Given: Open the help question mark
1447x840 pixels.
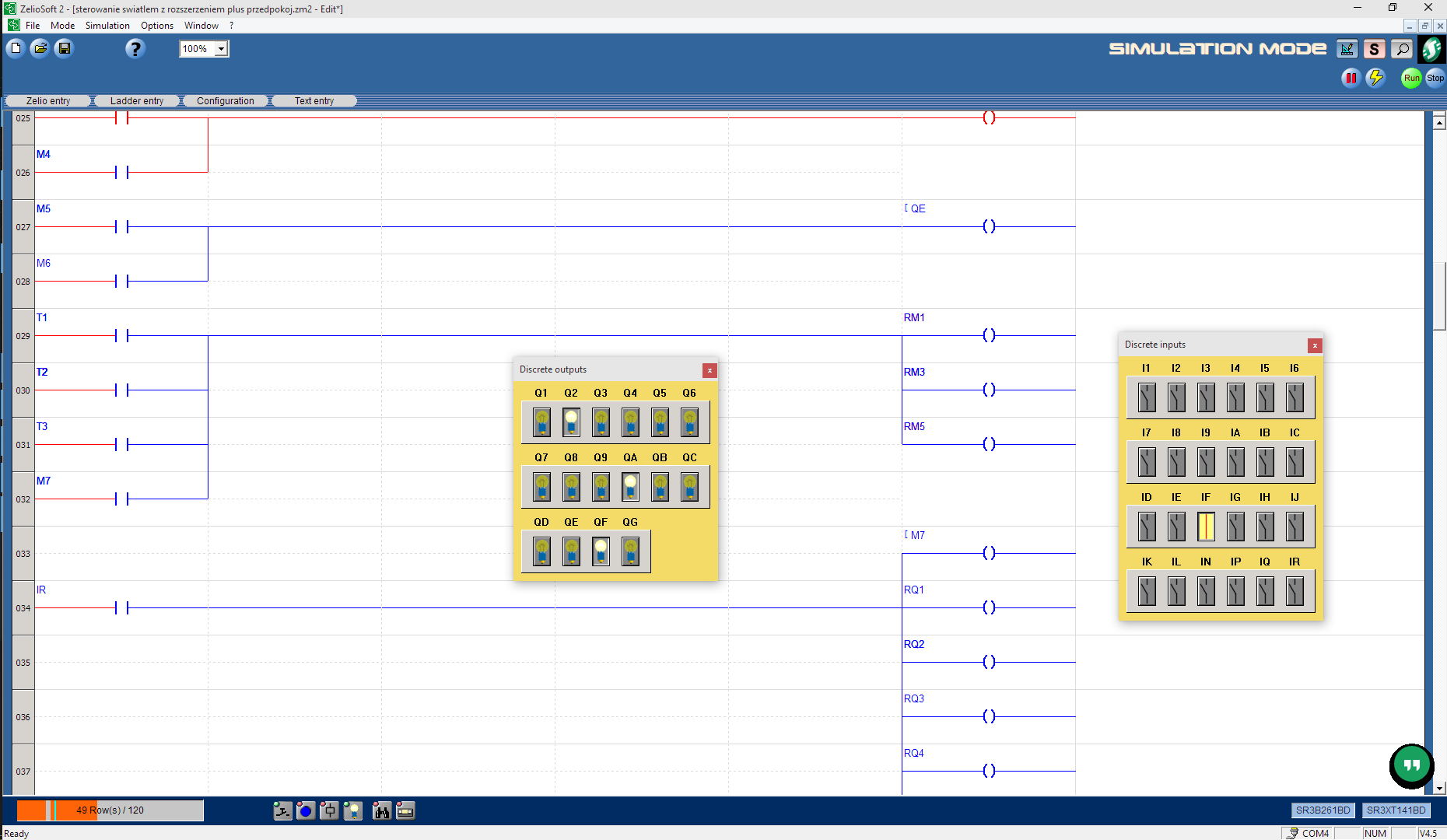Looking at the screenshot, I should pos(135,48).
